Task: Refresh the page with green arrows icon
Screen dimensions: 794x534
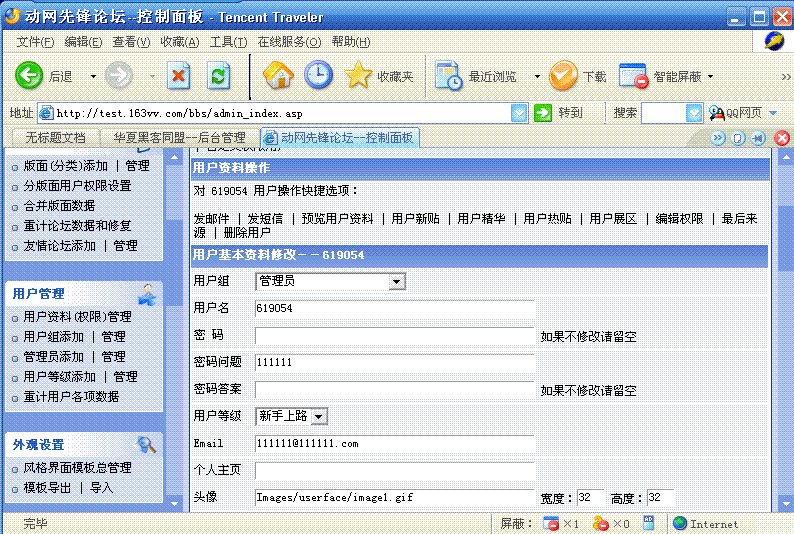Action: tap(218, 75)
